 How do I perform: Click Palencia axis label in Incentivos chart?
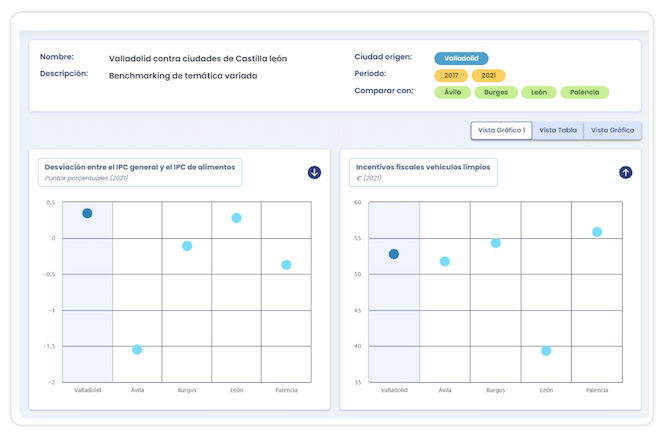pos(597,390)
